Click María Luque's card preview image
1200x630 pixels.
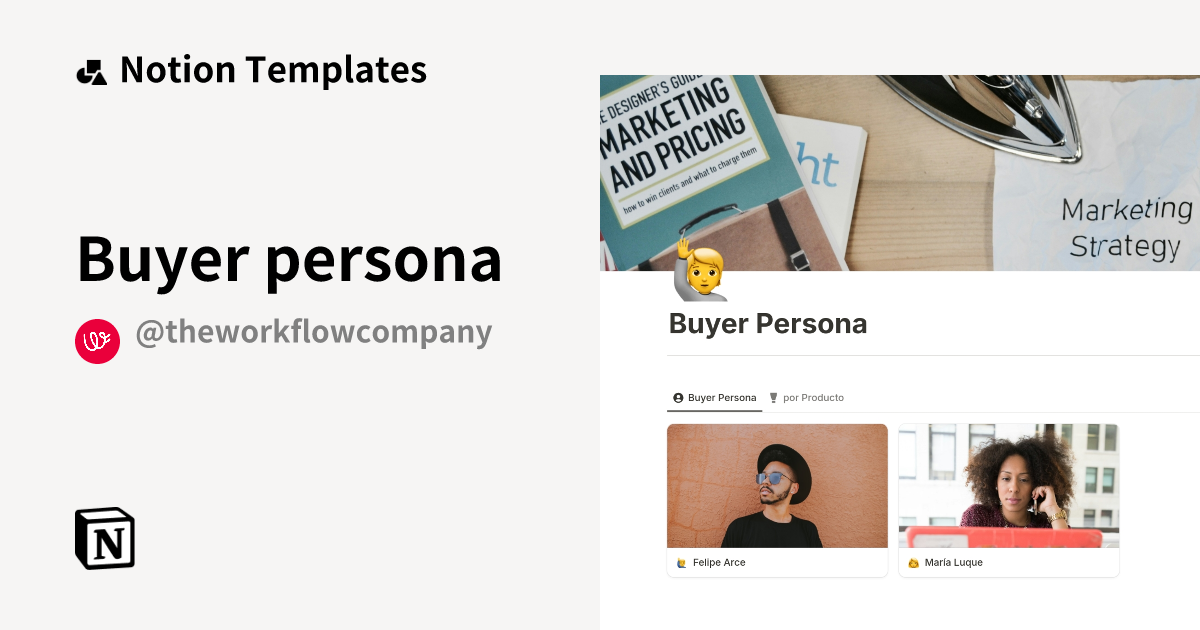pyautogui.click(x=1009, y=484)
